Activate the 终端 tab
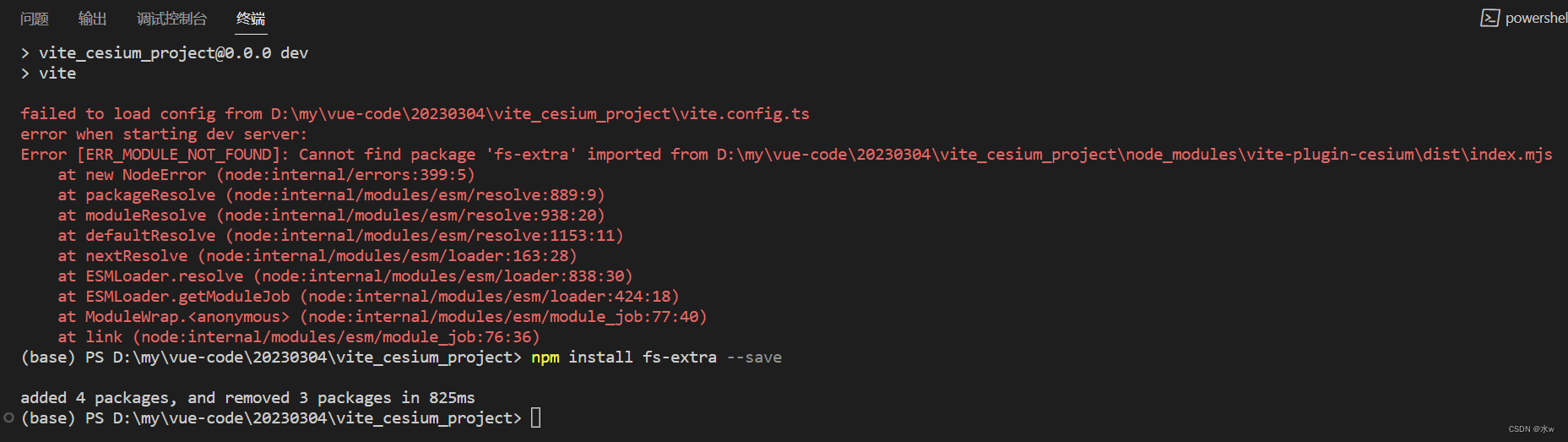 pos(251,19)
